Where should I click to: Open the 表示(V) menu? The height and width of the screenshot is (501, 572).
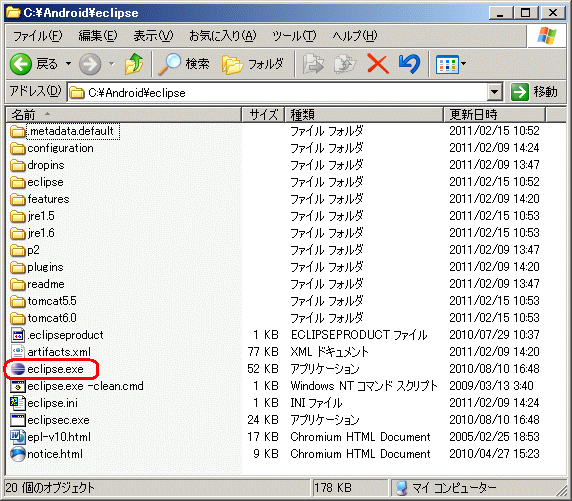[153, 36]
